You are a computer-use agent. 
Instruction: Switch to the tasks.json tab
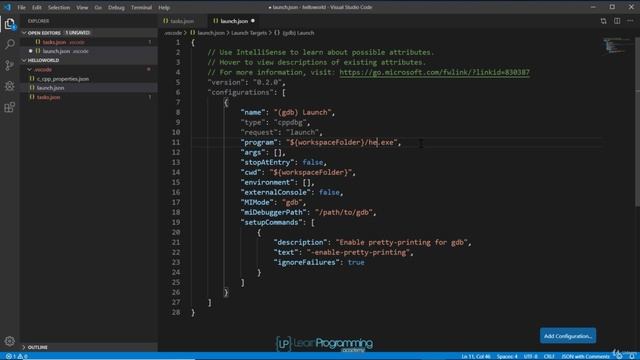click(182, 21)
